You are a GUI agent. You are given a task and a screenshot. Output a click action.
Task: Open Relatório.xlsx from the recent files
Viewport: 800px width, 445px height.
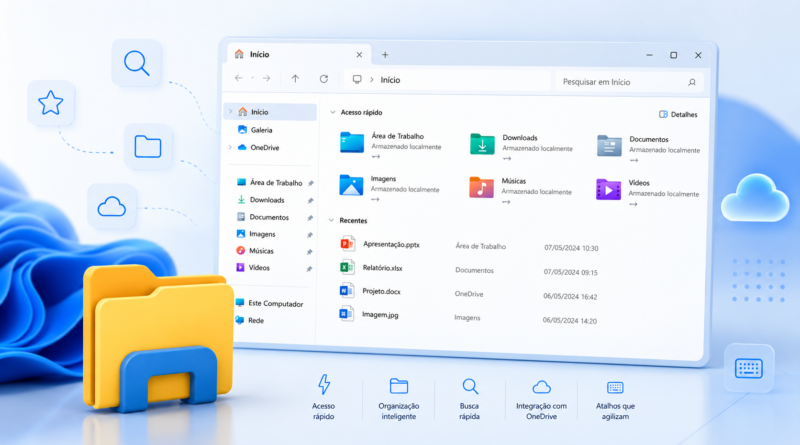[x=382, y=267]
